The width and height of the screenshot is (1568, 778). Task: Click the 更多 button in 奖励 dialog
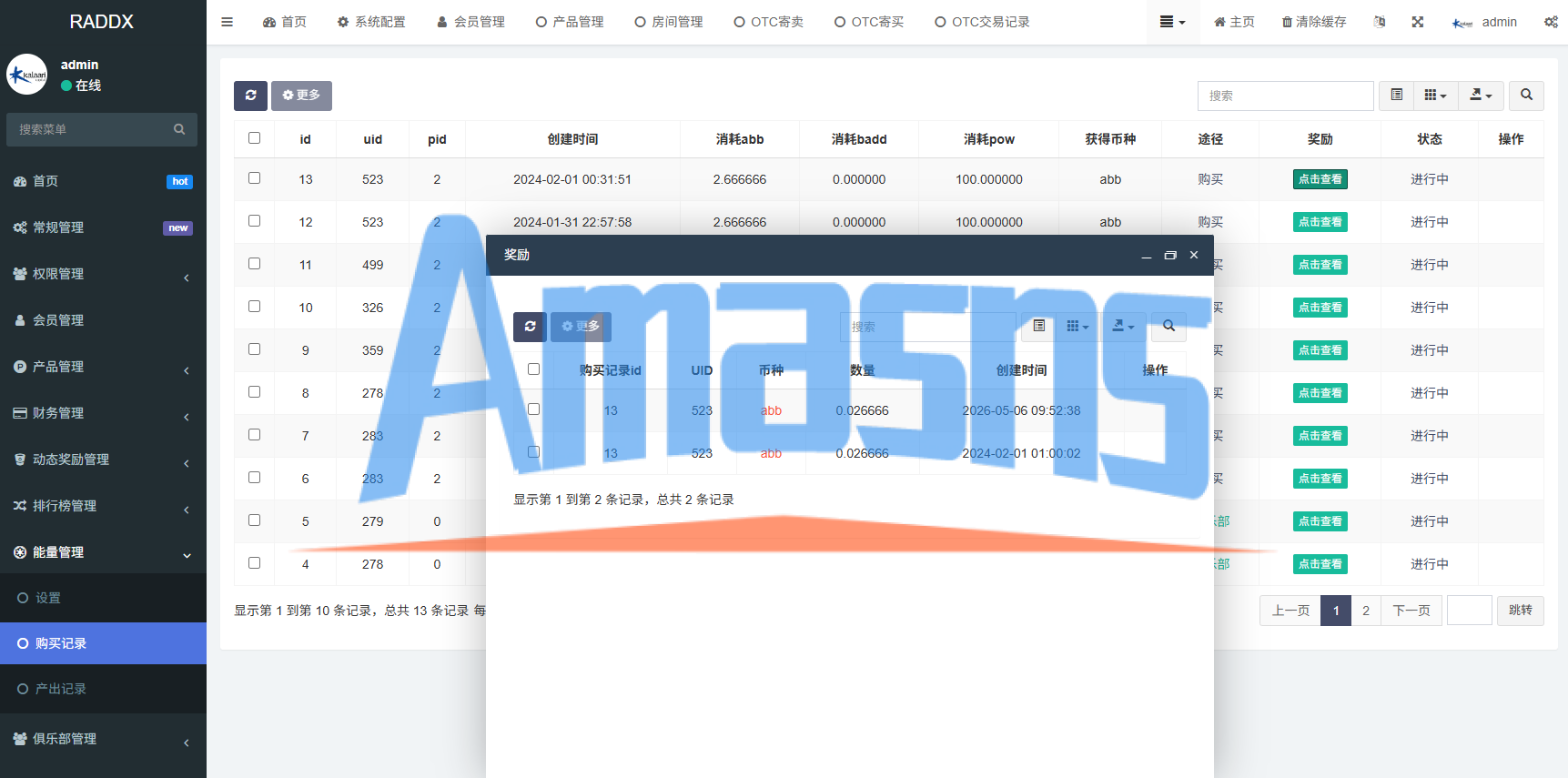click(581, 327)
